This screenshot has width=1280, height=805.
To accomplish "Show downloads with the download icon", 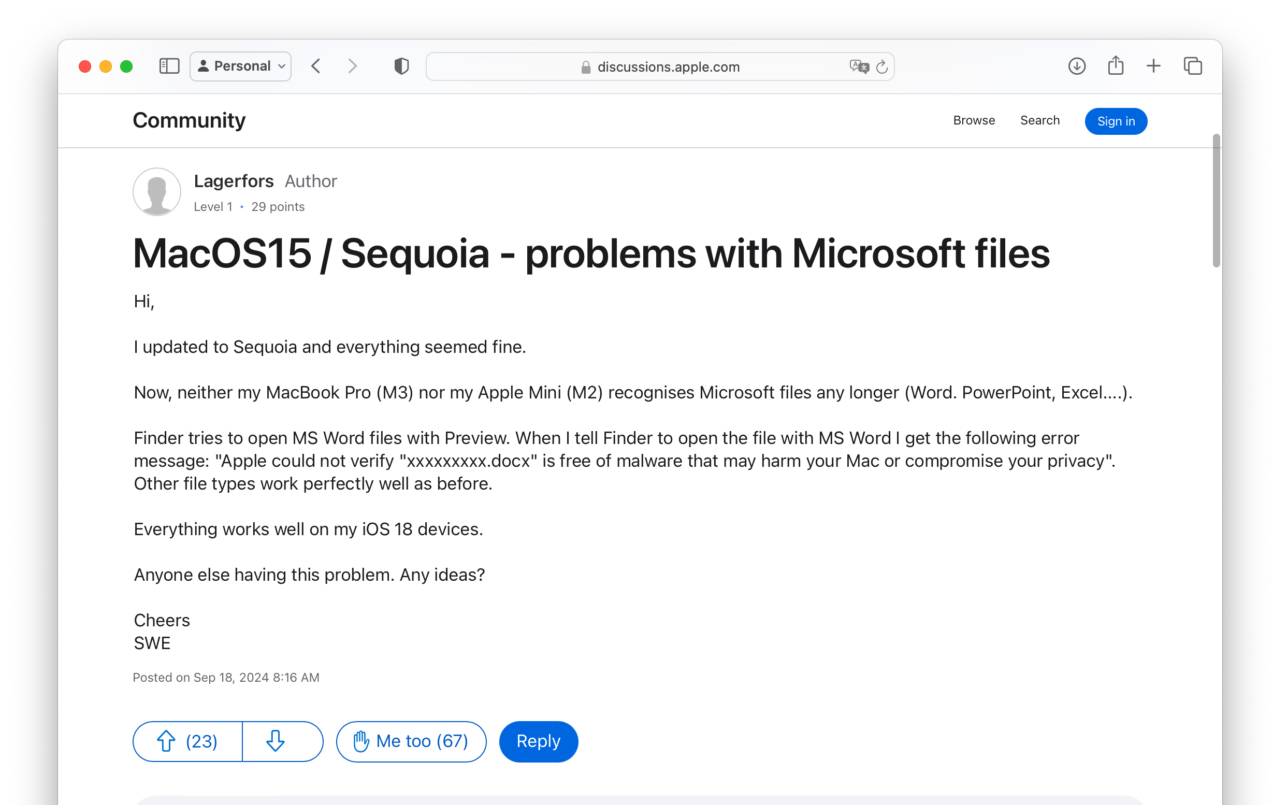I will click(x=1077, y=66).
